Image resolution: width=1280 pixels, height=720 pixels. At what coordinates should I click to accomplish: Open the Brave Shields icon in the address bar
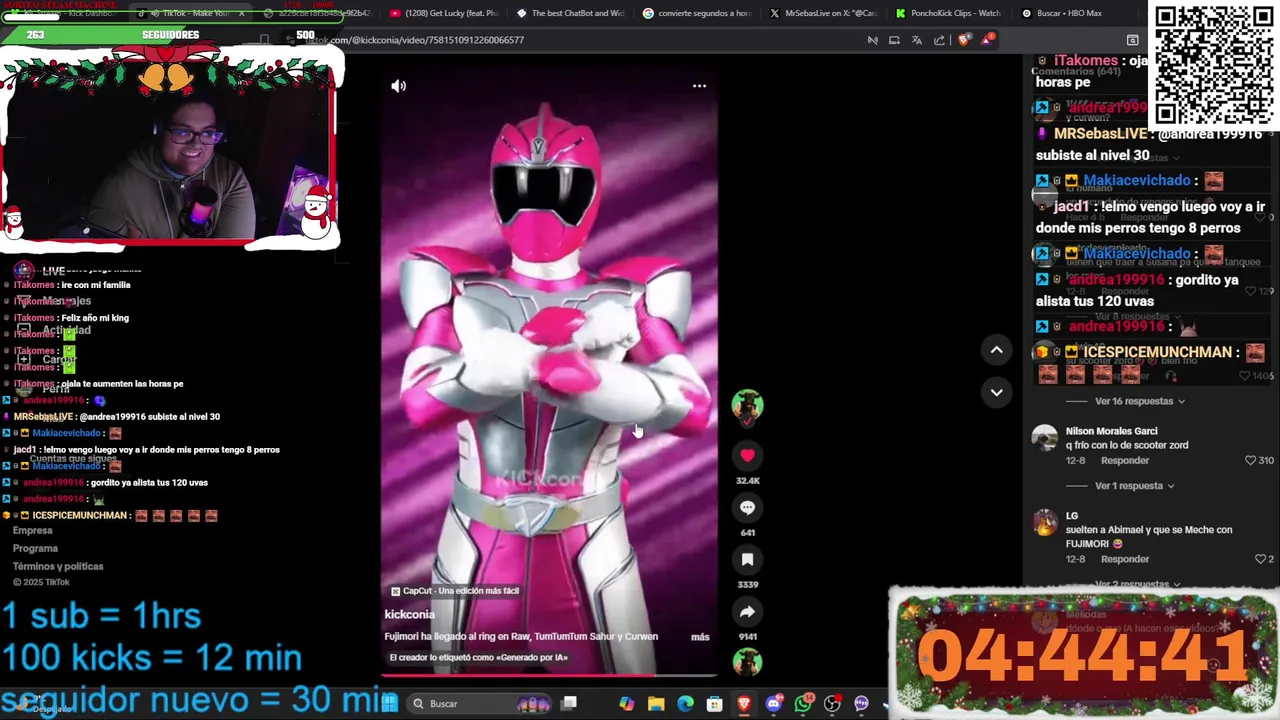963,40
